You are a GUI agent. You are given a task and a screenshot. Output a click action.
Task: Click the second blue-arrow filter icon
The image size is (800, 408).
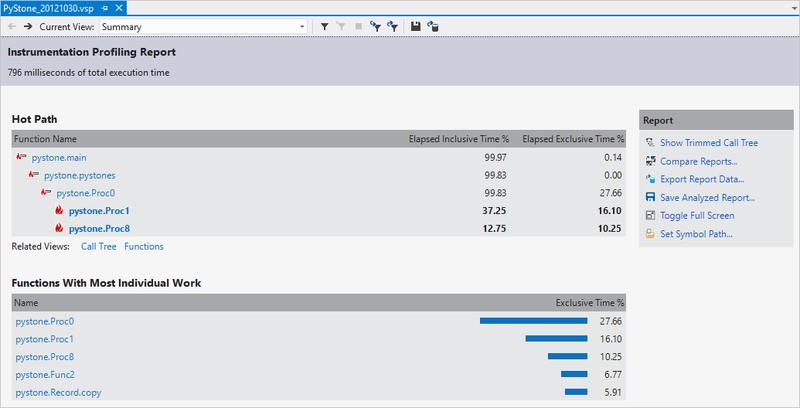coord(392,27)
